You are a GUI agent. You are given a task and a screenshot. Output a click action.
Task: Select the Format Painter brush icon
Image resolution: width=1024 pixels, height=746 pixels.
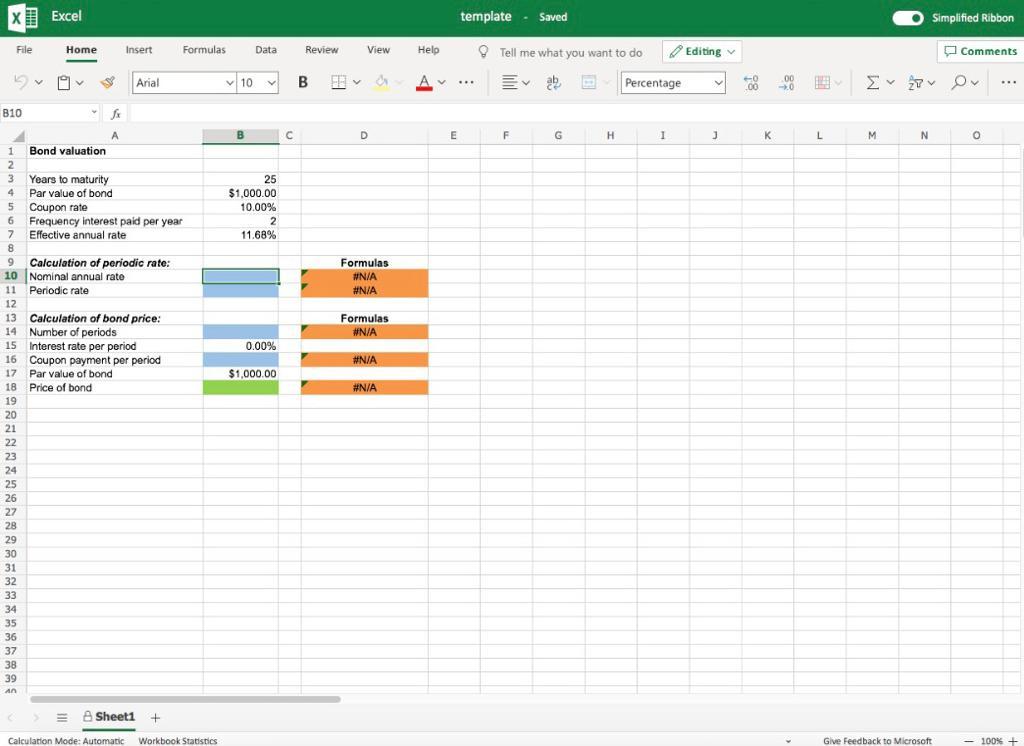(108, 82)
